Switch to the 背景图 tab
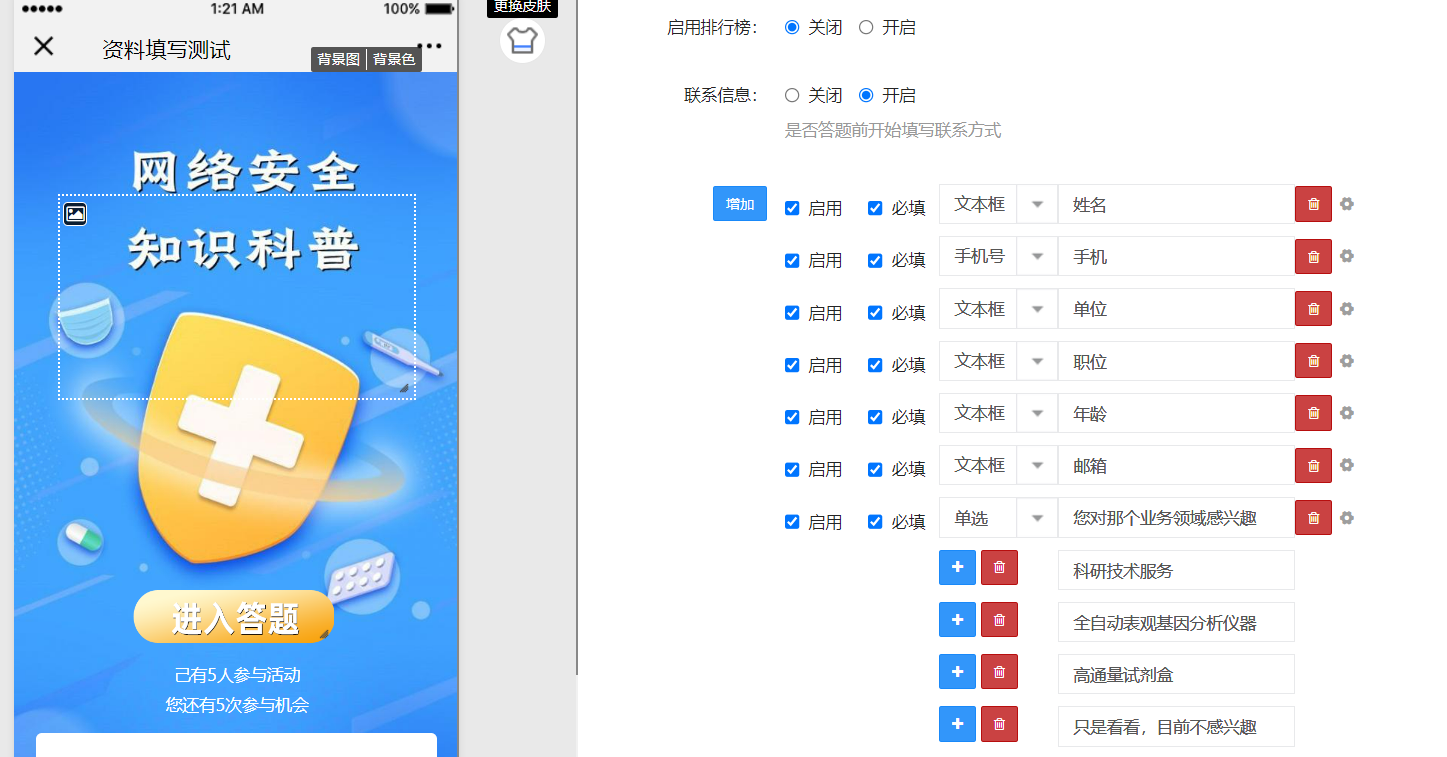The height and width of the screenshot is (757, 1447). (338, 59)
